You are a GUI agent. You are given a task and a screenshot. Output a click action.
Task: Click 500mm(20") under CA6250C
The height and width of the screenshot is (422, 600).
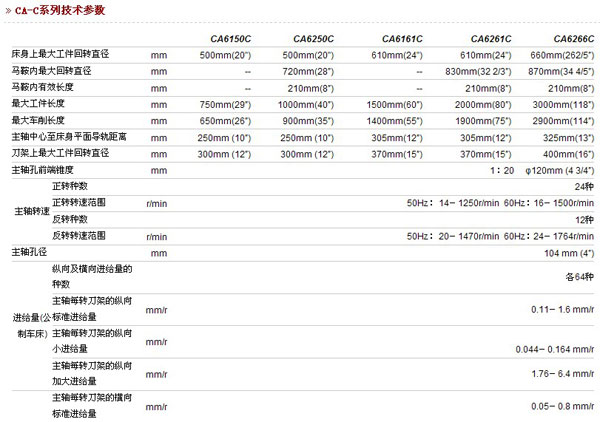pos(308,55)
